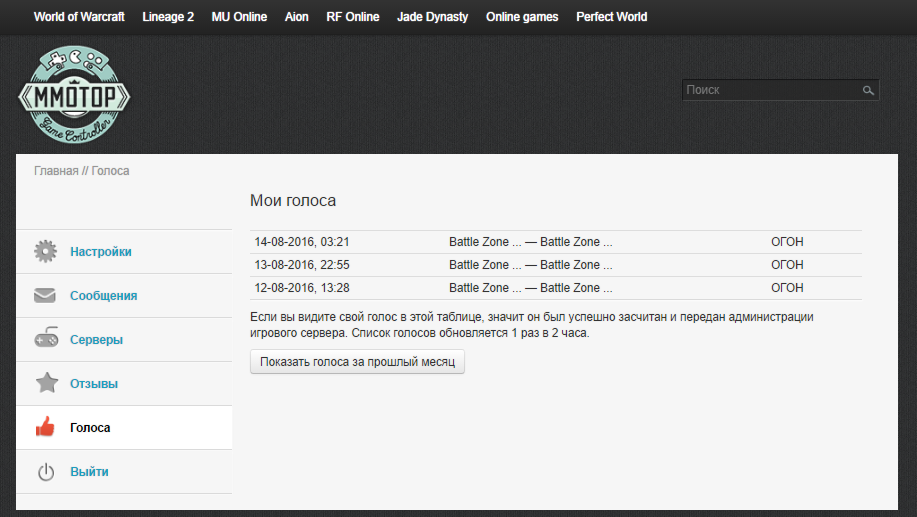Click the star icon beside Отзывы
Image resolution: width=917 pixels, height=517 pixels.
click(45, 384)
